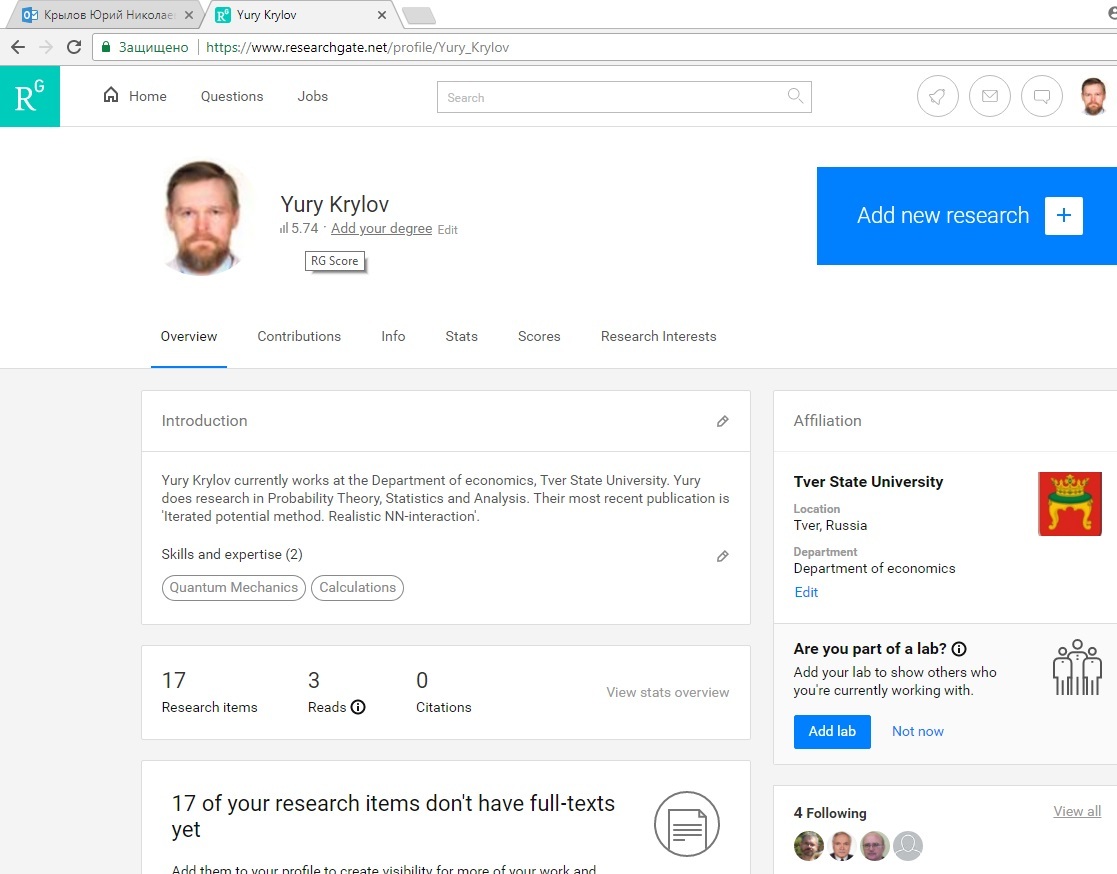Open the Research Interests tab
Image resolution: width=1117 pixels, height=874 pixels.
point(658,336)
